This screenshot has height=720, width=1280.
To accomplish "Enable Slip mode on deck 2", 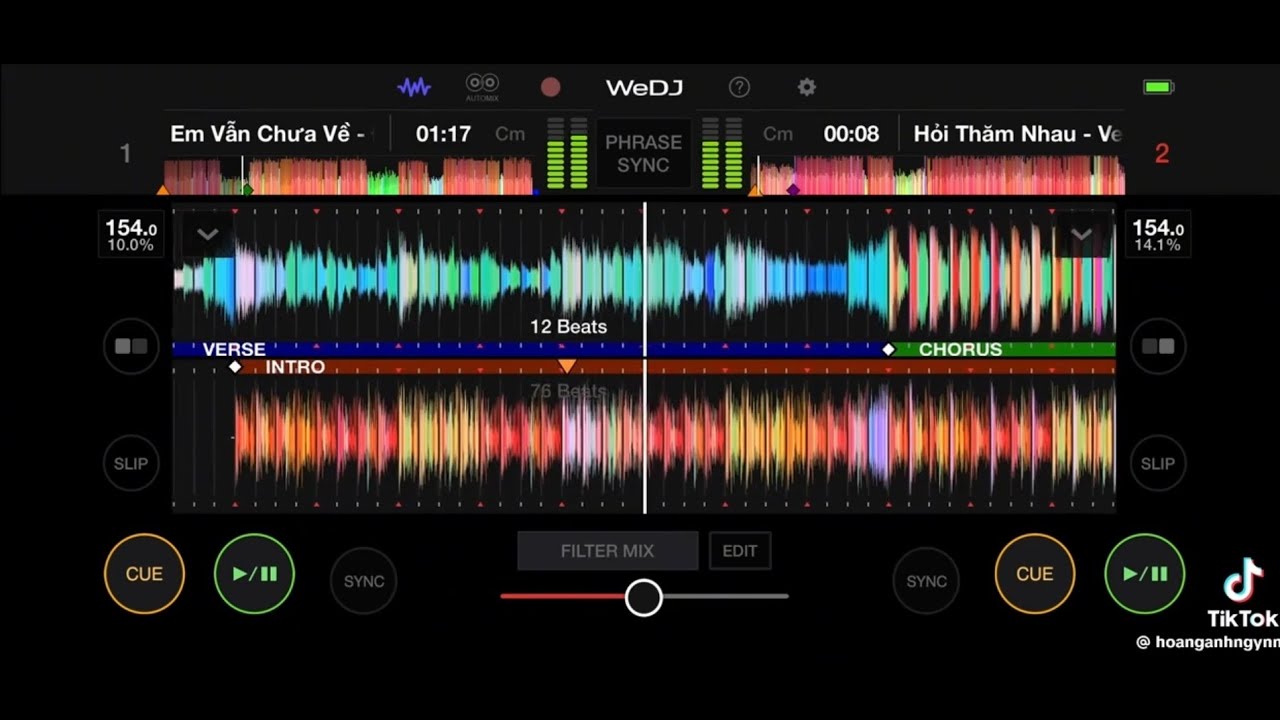I will point(1158,463).
